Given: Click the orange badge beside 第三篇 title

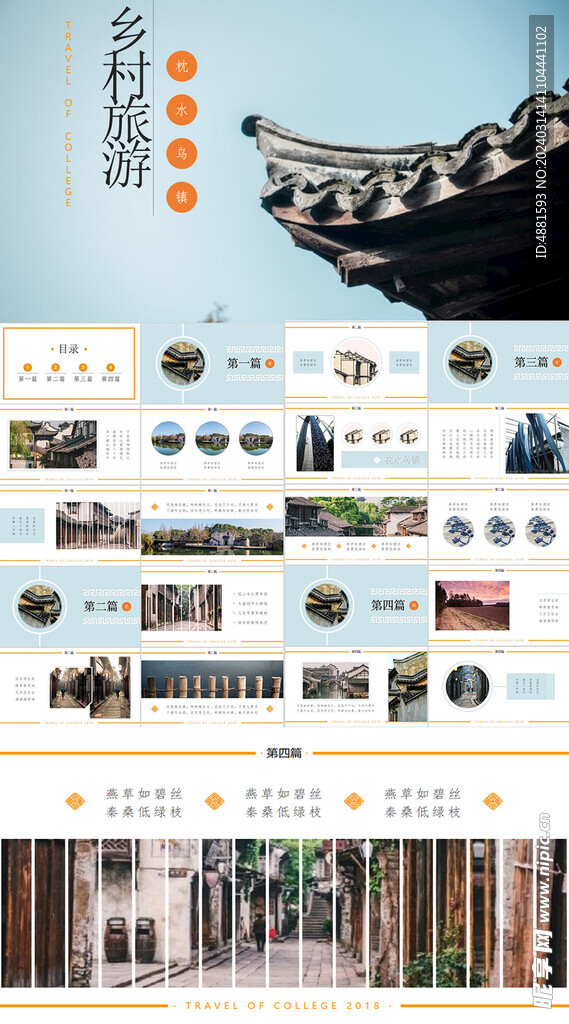Looking at the screenshot, I should point(557,362).
